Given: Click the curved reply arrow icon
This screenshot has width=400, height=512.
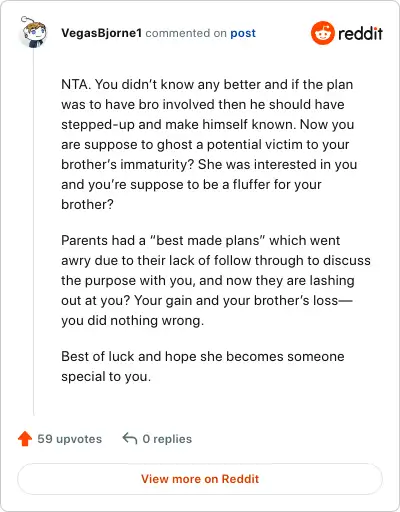Looking at the screenshot, I should click(x=130, y=438).
